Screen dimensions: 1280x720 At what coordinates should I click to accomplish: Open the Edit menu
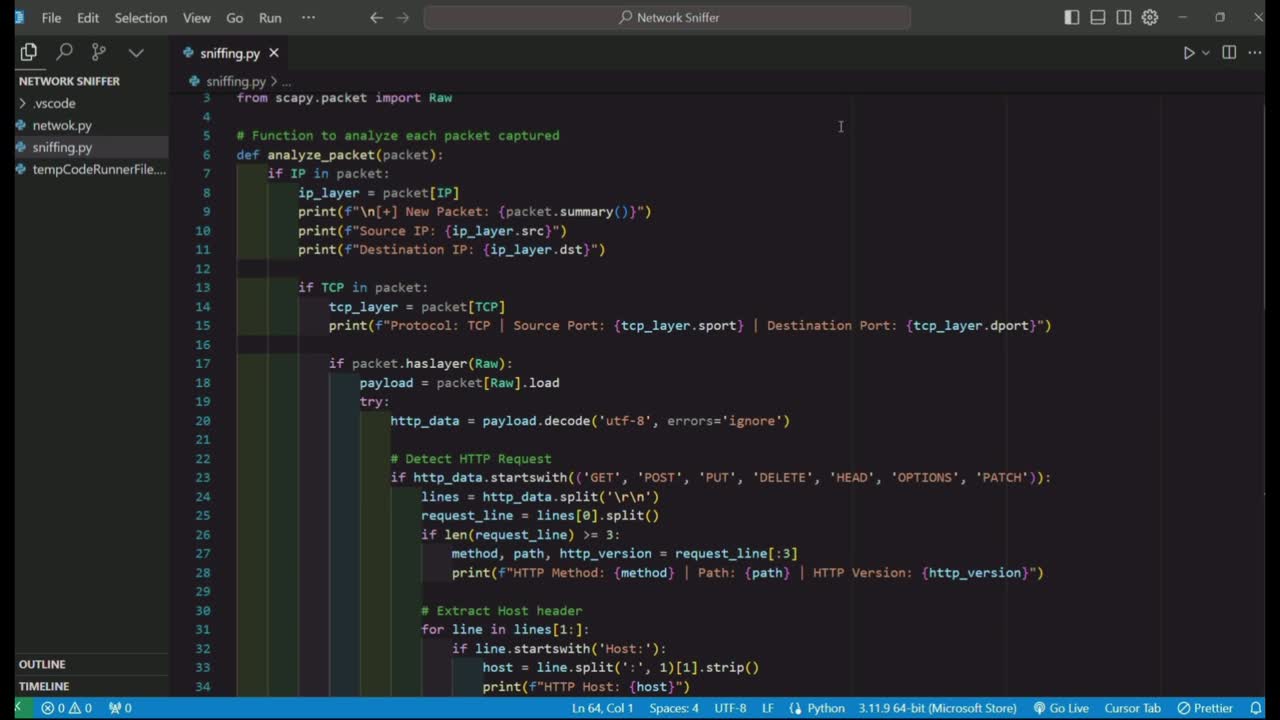tap(88, 18)
